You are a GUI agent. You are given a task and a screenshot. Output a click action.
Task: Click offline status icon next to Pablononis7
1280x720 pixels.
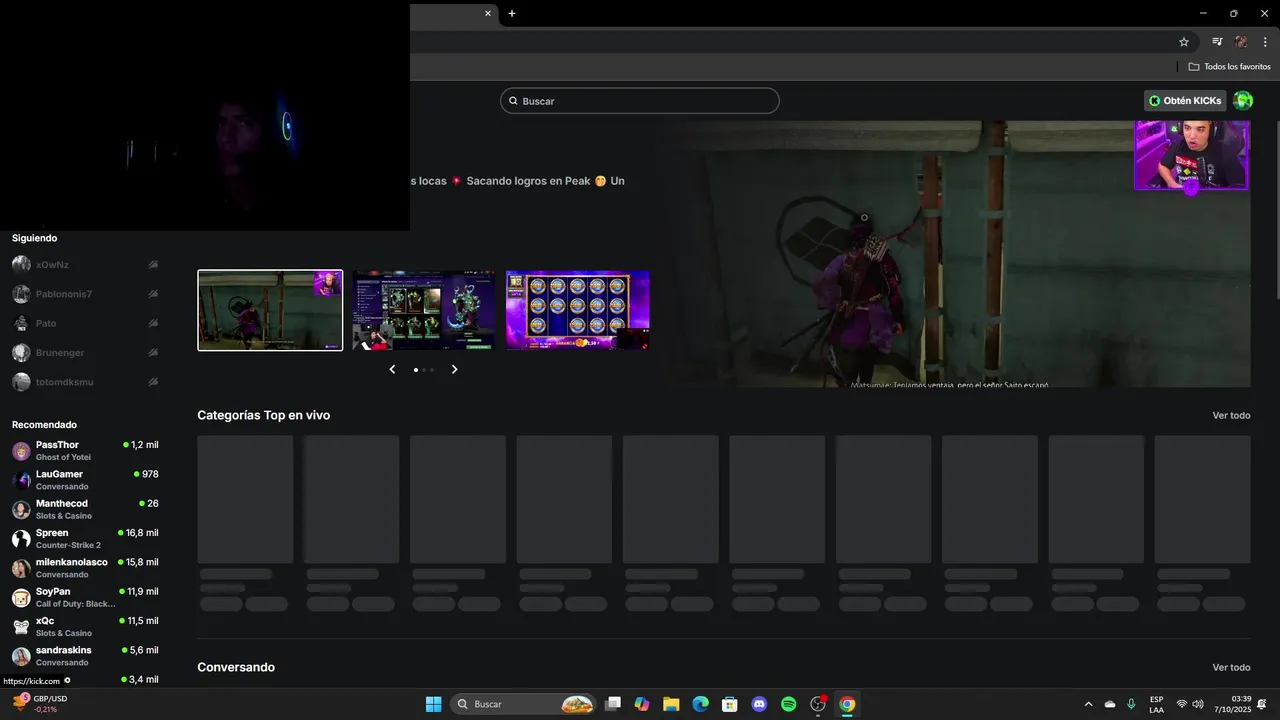pos(153,294)
